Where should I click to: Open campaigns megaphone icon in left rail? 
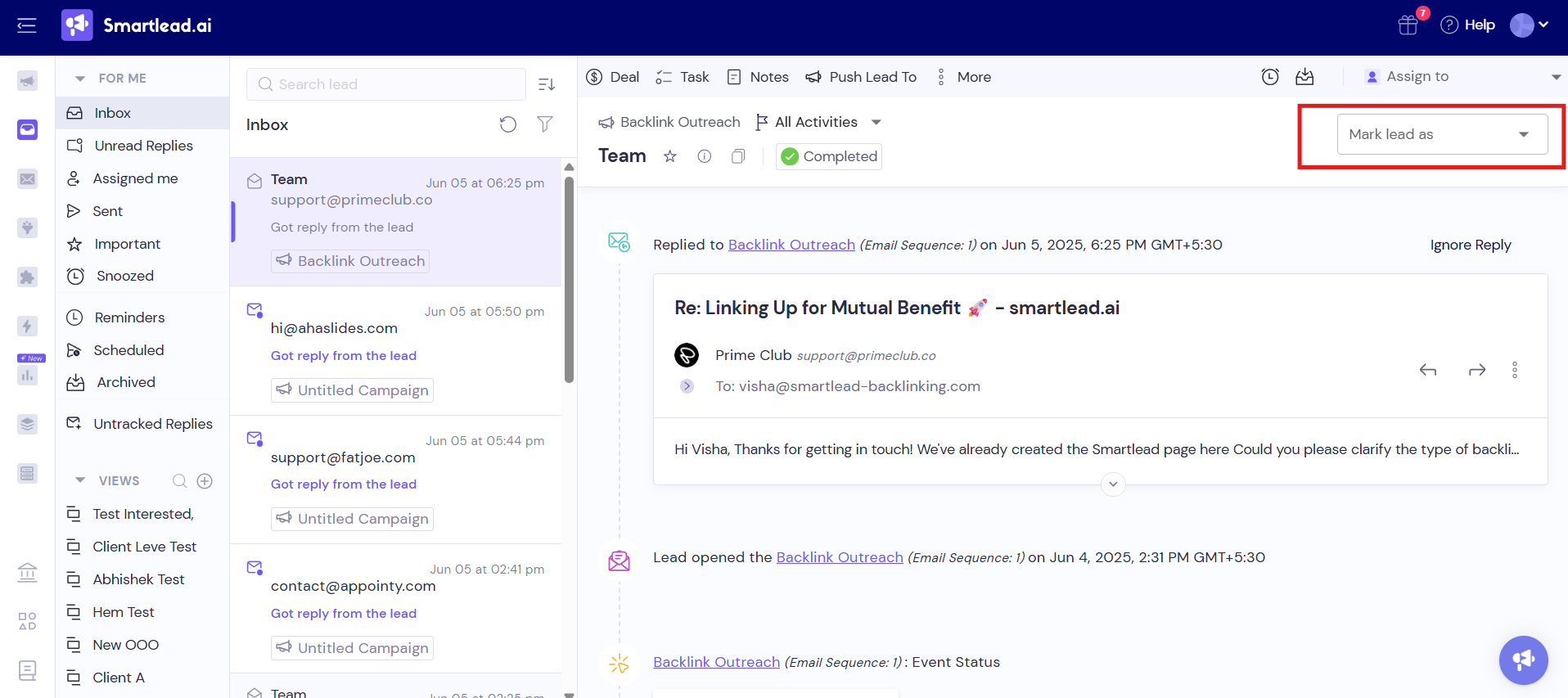27,81
